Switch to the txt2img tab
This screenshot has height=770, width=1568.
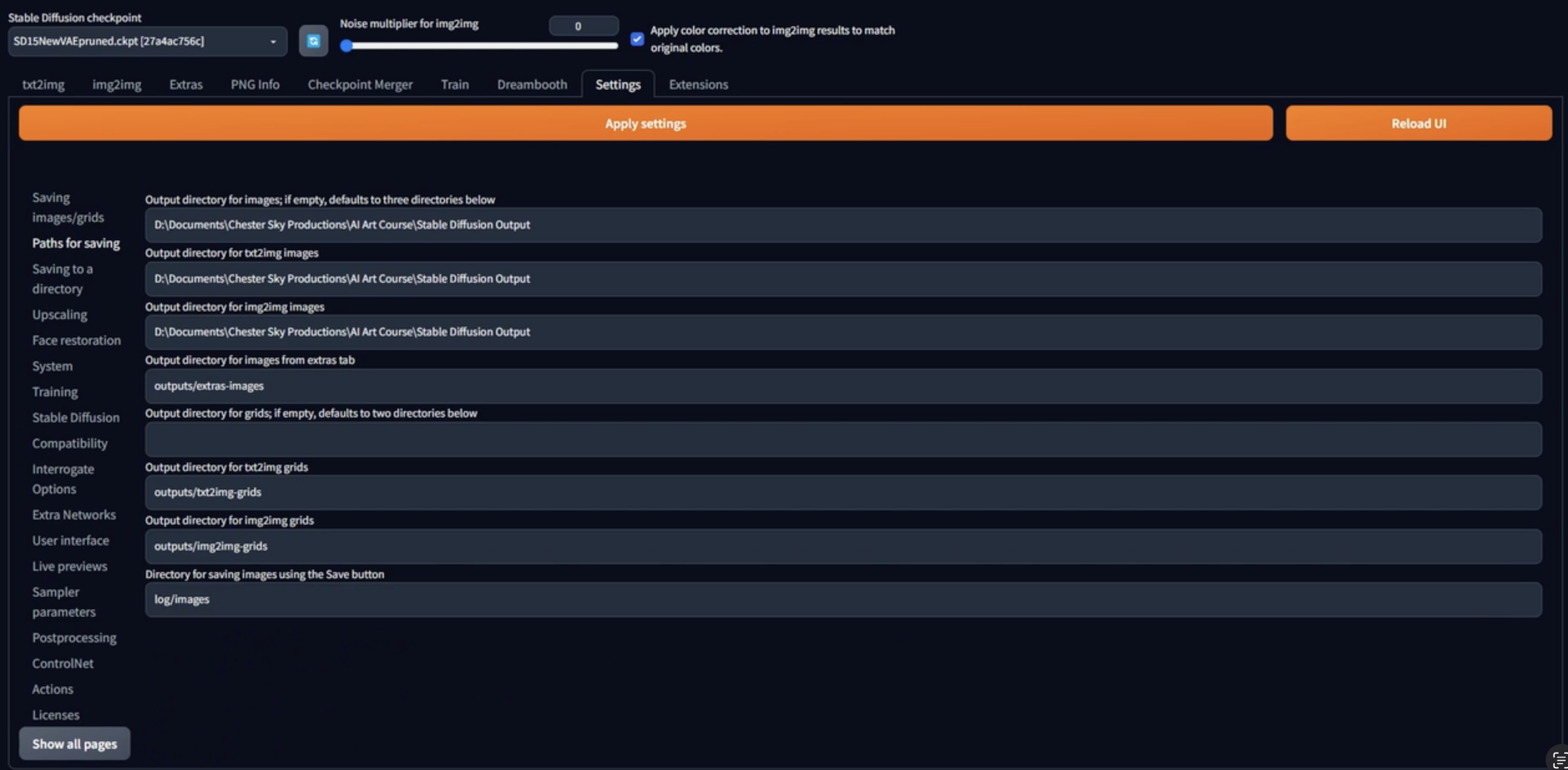[43, 84]
